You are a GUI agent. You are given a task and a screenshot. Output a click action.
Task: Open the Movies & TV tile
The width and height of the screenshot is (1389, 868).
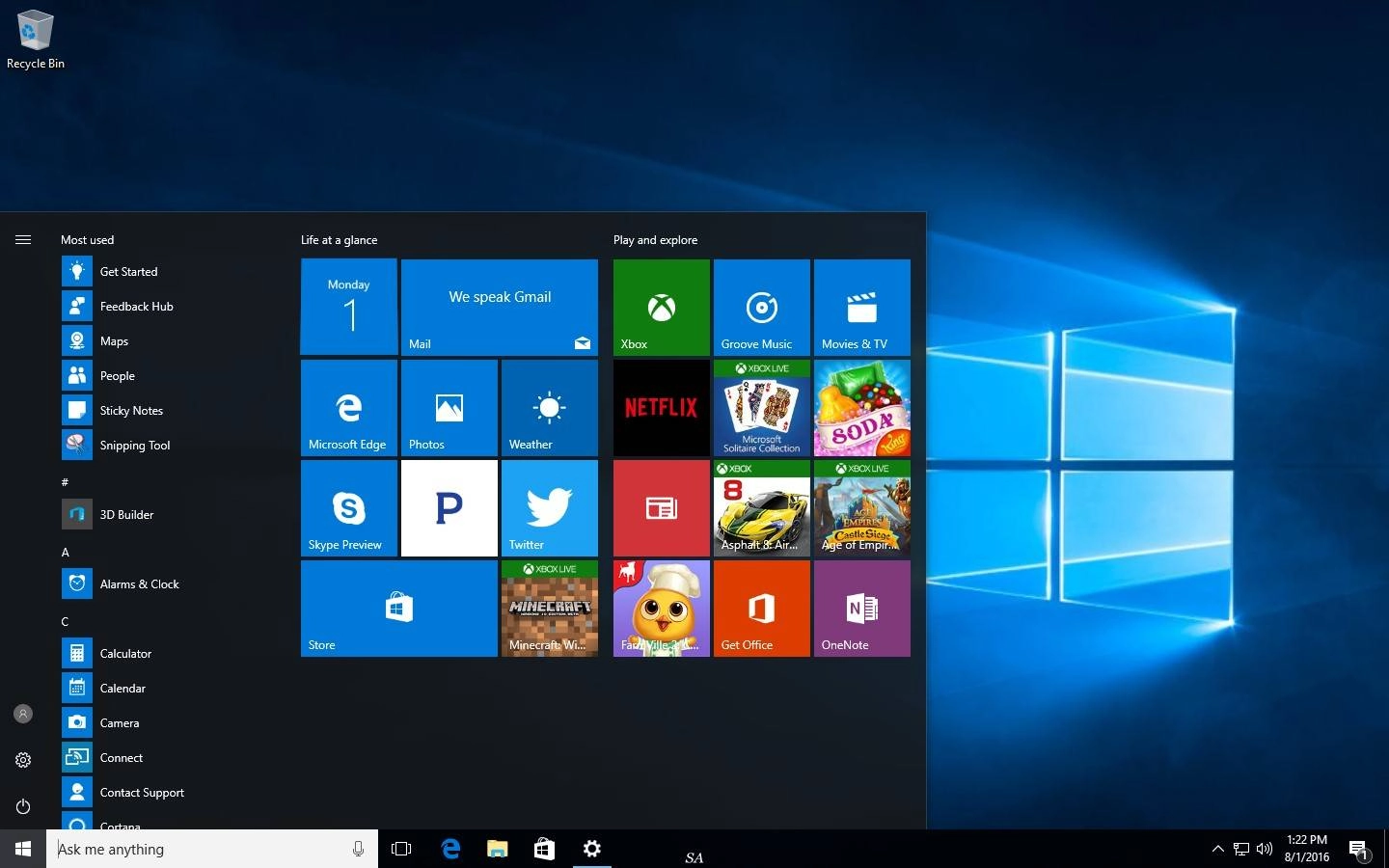(862, 307)
